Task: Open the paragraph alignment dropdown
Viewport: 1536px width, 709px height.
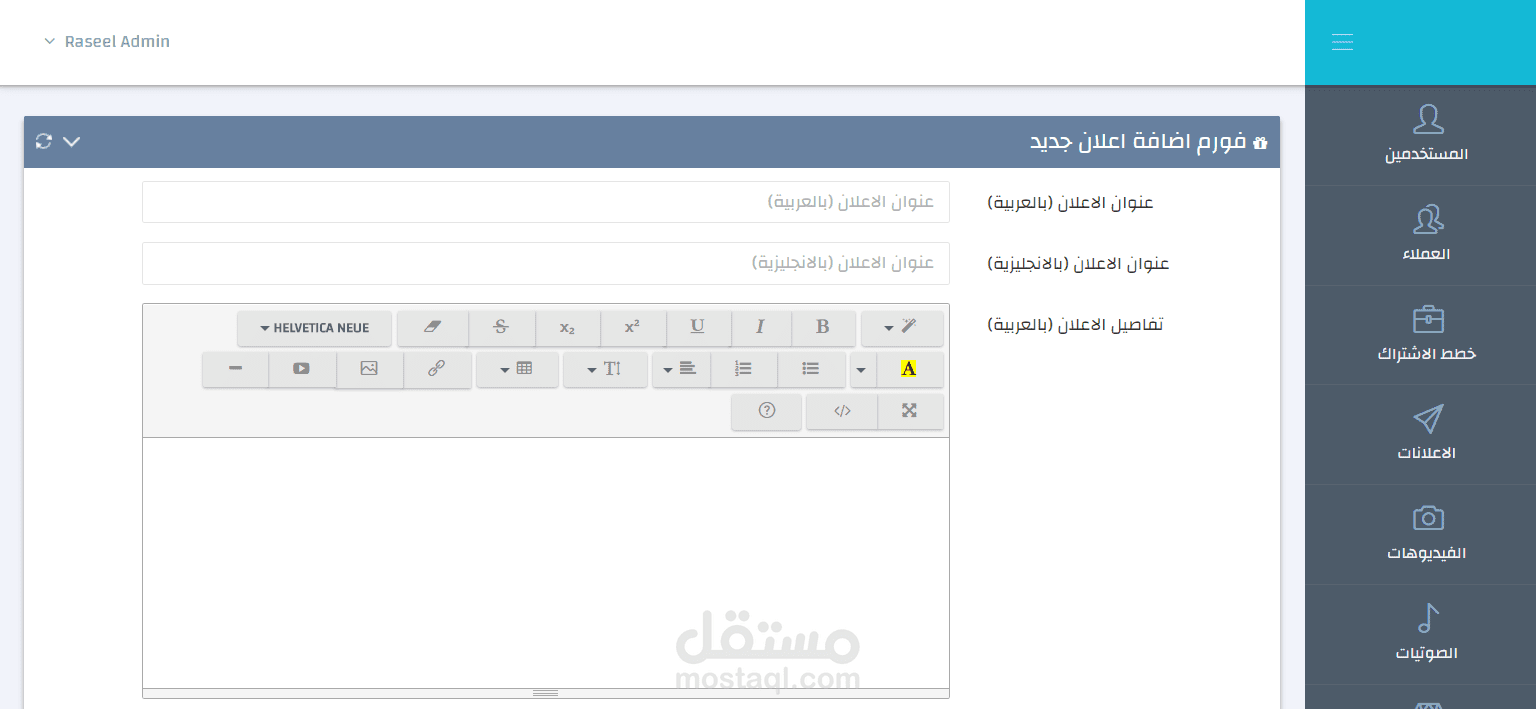Action: click(681, 368)
